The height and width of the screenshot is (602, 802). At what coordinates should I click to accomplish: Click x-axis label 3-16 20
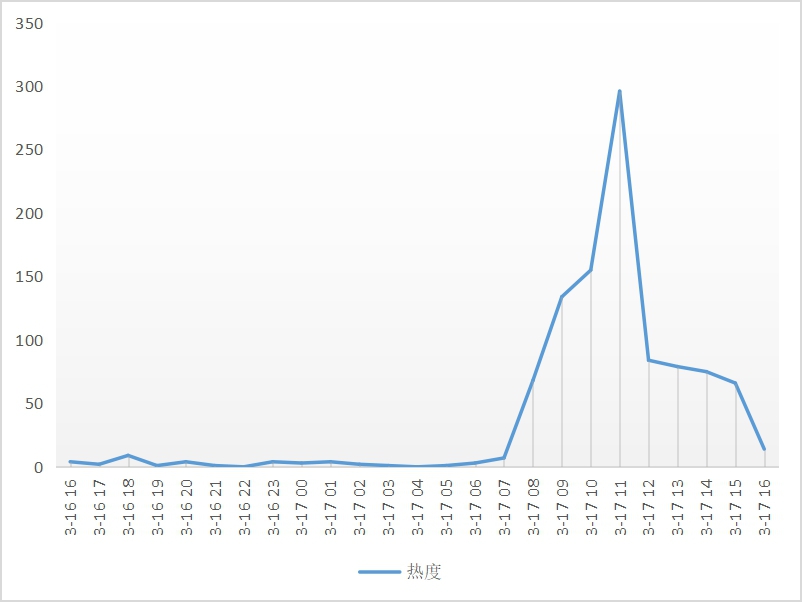pyautogui.click(x=186, y=507)
